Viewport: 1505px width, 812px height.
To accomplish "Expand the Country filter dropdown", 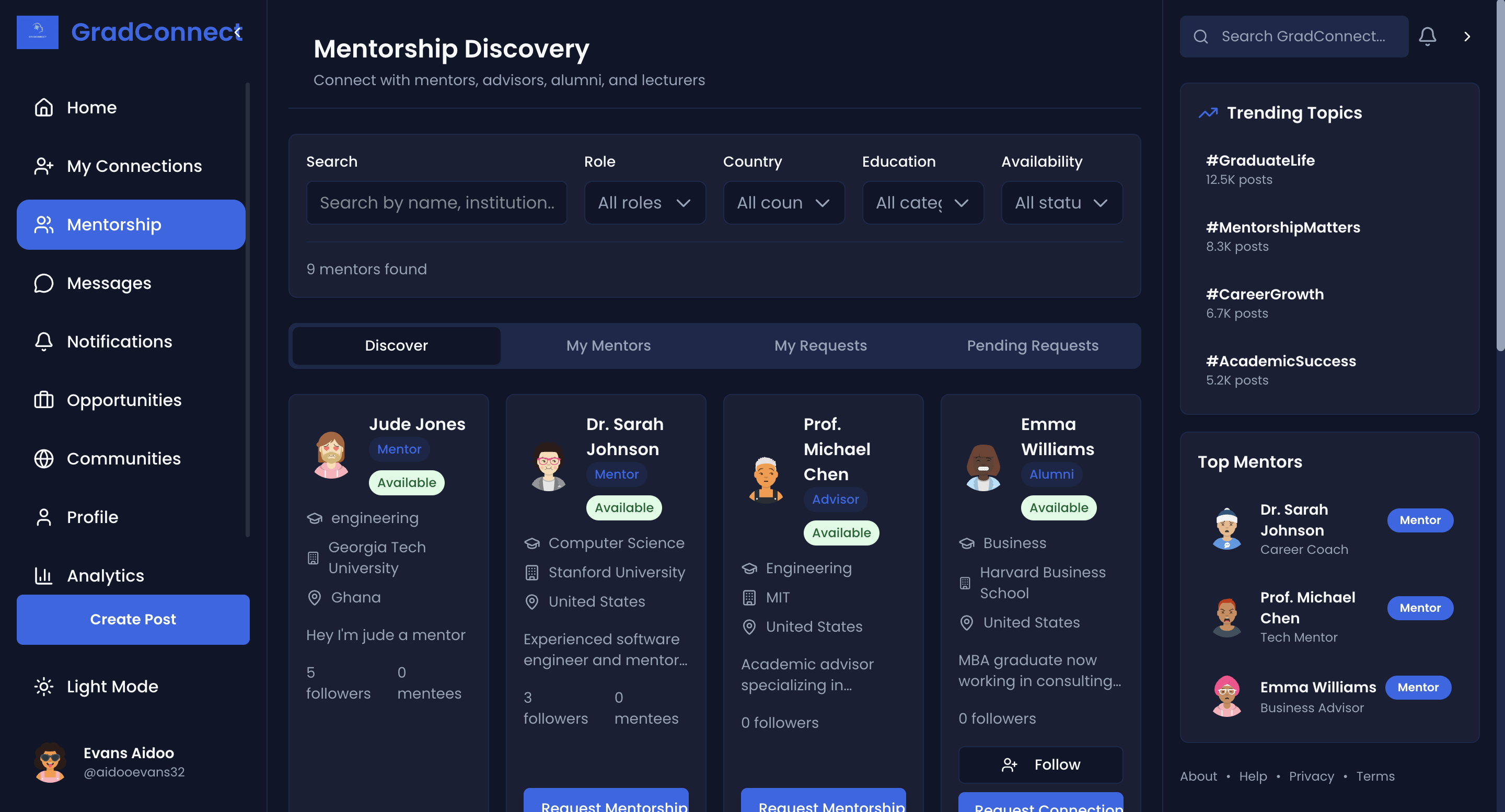I will [783, 203].
